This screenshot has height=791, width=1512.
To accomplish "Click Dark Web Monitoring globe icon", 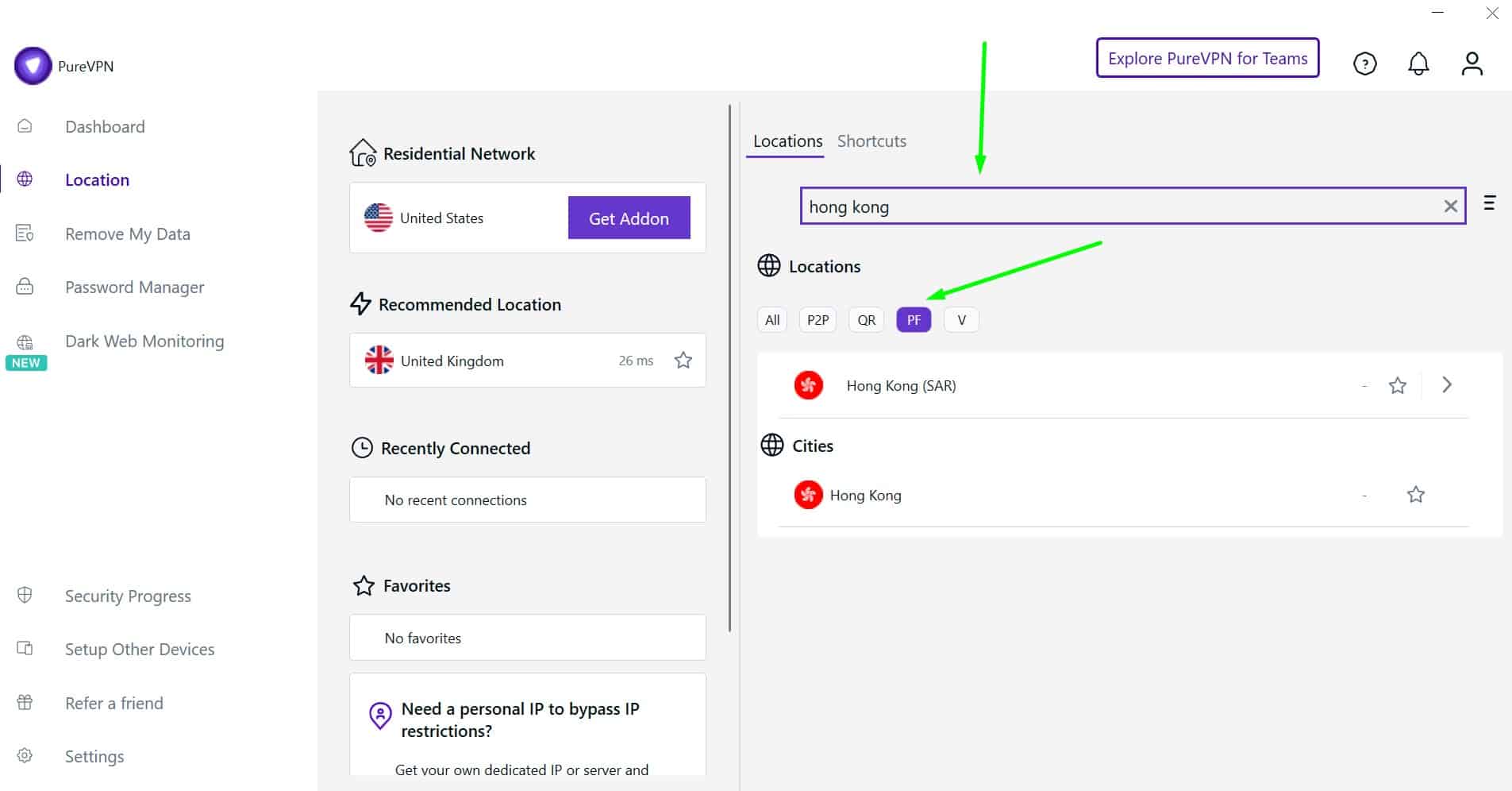I will click(x=25, y=342).
